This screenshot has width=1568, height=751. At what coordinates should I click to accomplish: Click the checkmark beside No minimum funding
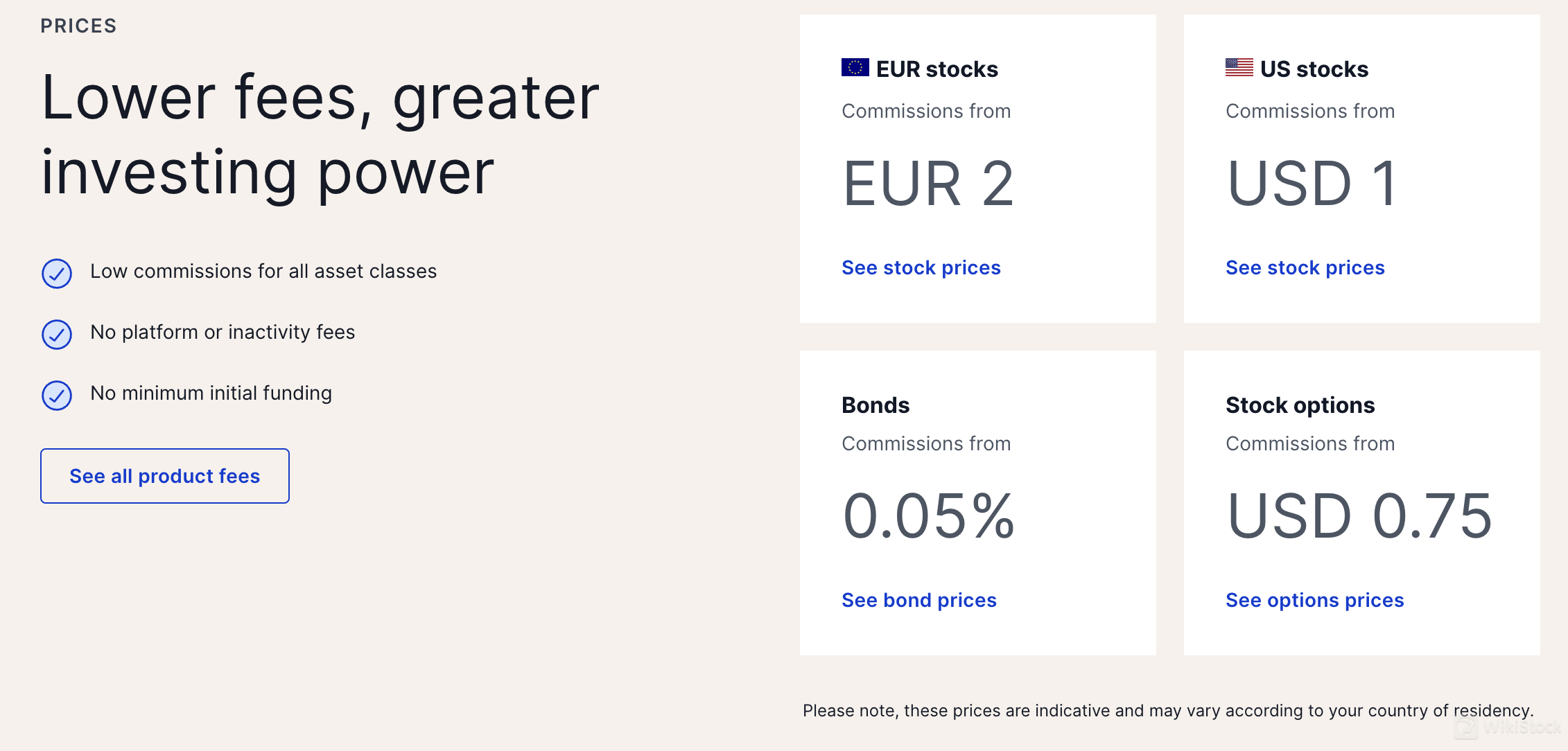tap(57, 396)
